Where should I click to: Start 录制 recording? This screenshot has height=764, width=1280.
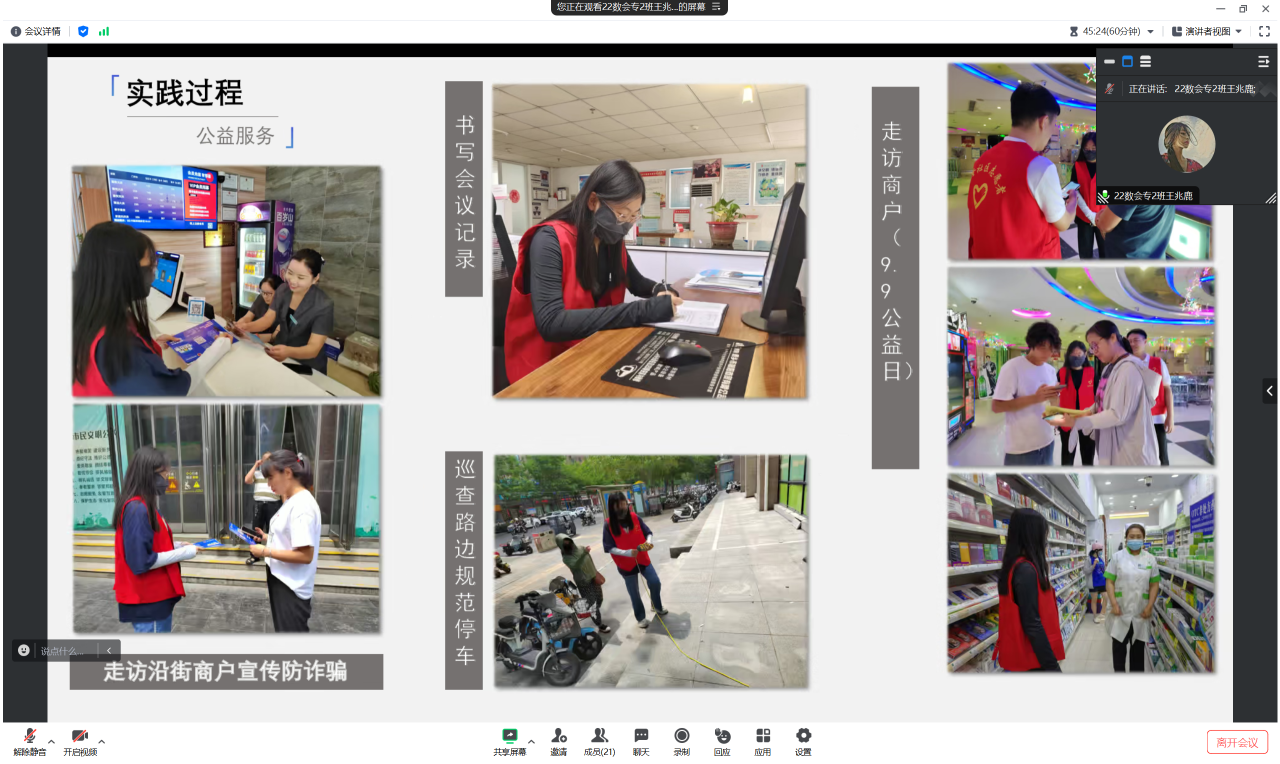[681, 741]
